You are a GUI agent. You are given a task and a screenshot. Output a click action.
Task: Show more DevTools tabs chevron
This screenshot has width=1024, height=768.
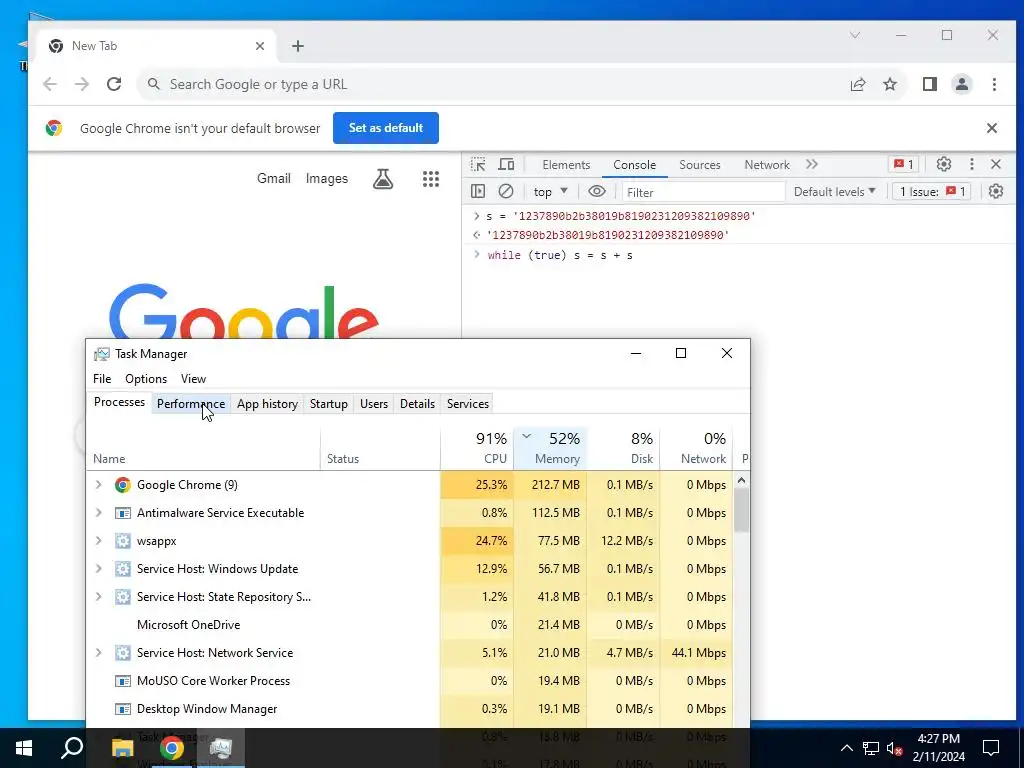point(812,165)
